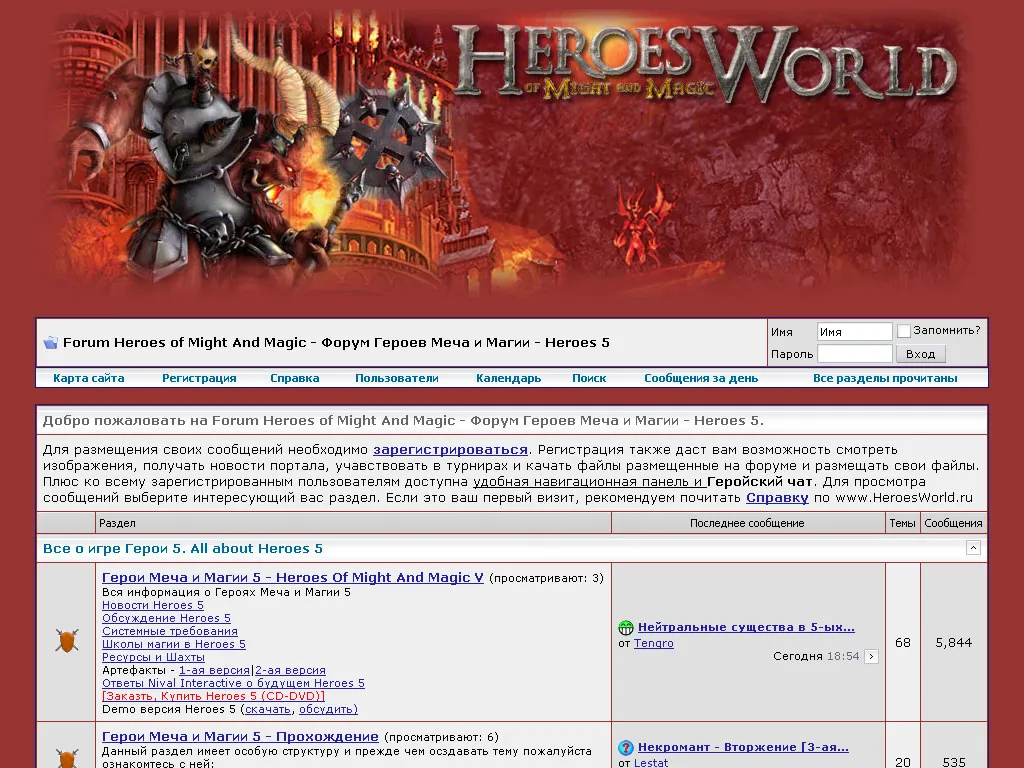Open the artifacts 2-ая версия link
This screenshot has height=768, width=1024.
click(290, 671)
